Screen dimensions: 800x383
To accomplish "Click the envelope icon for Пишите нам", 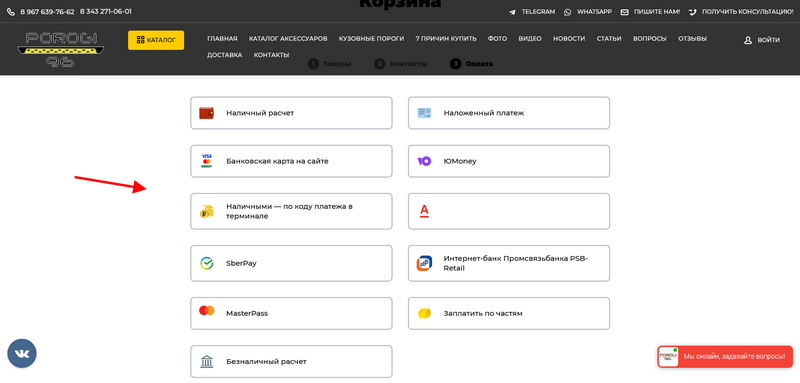I will pyautogui.click(x=624, y=12).
